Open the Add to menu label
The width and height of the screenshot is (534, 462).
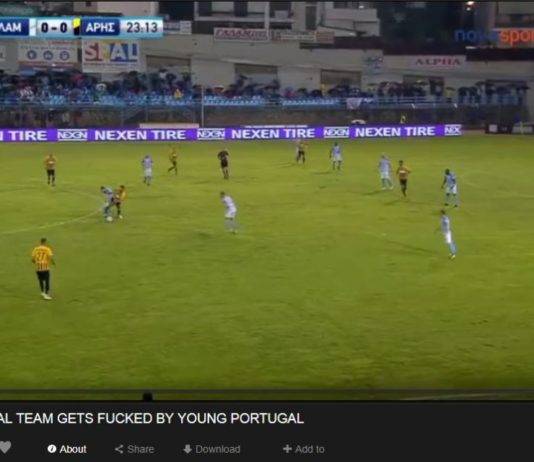310,449
